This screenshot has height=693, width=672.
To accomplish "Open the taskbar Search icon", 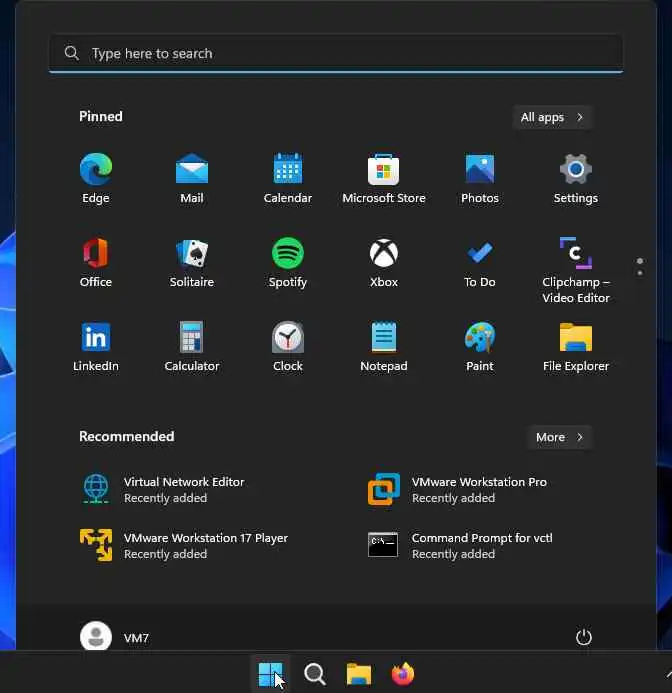I will (x=315, y=674).
